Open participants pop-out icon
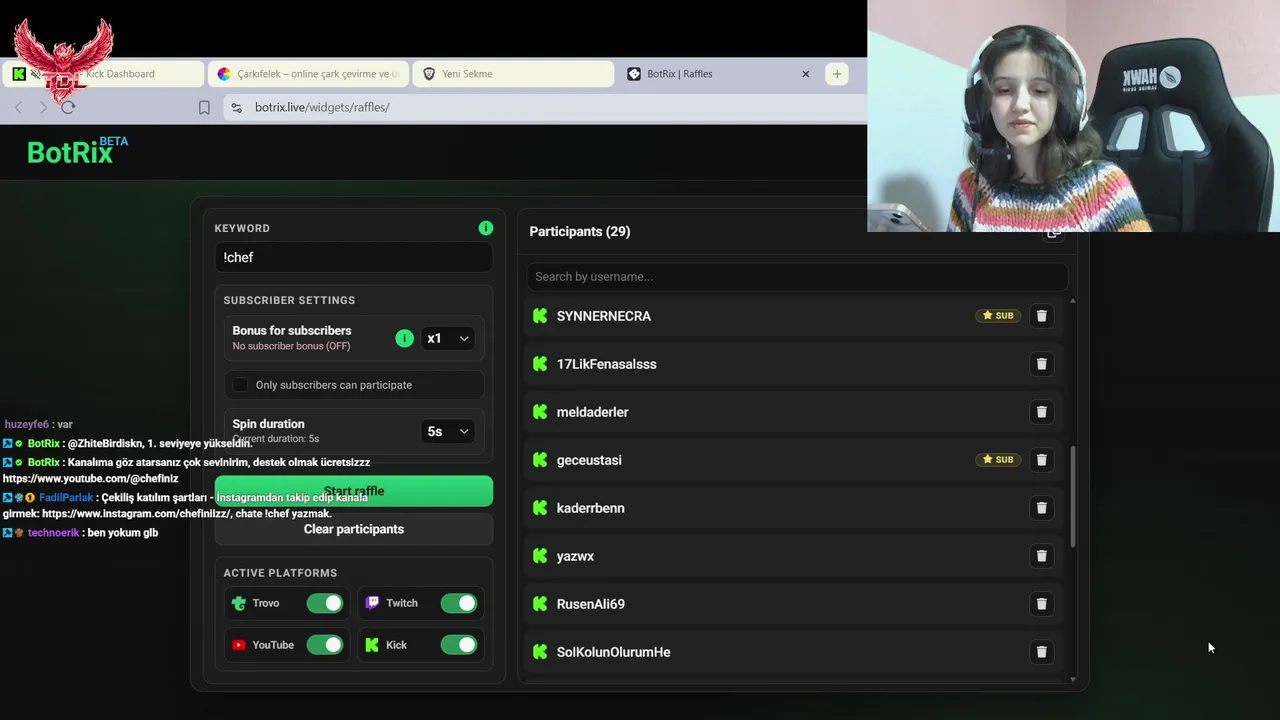Image resolution: width=1280 pixels, height=720 pixels. point(1053,234)
